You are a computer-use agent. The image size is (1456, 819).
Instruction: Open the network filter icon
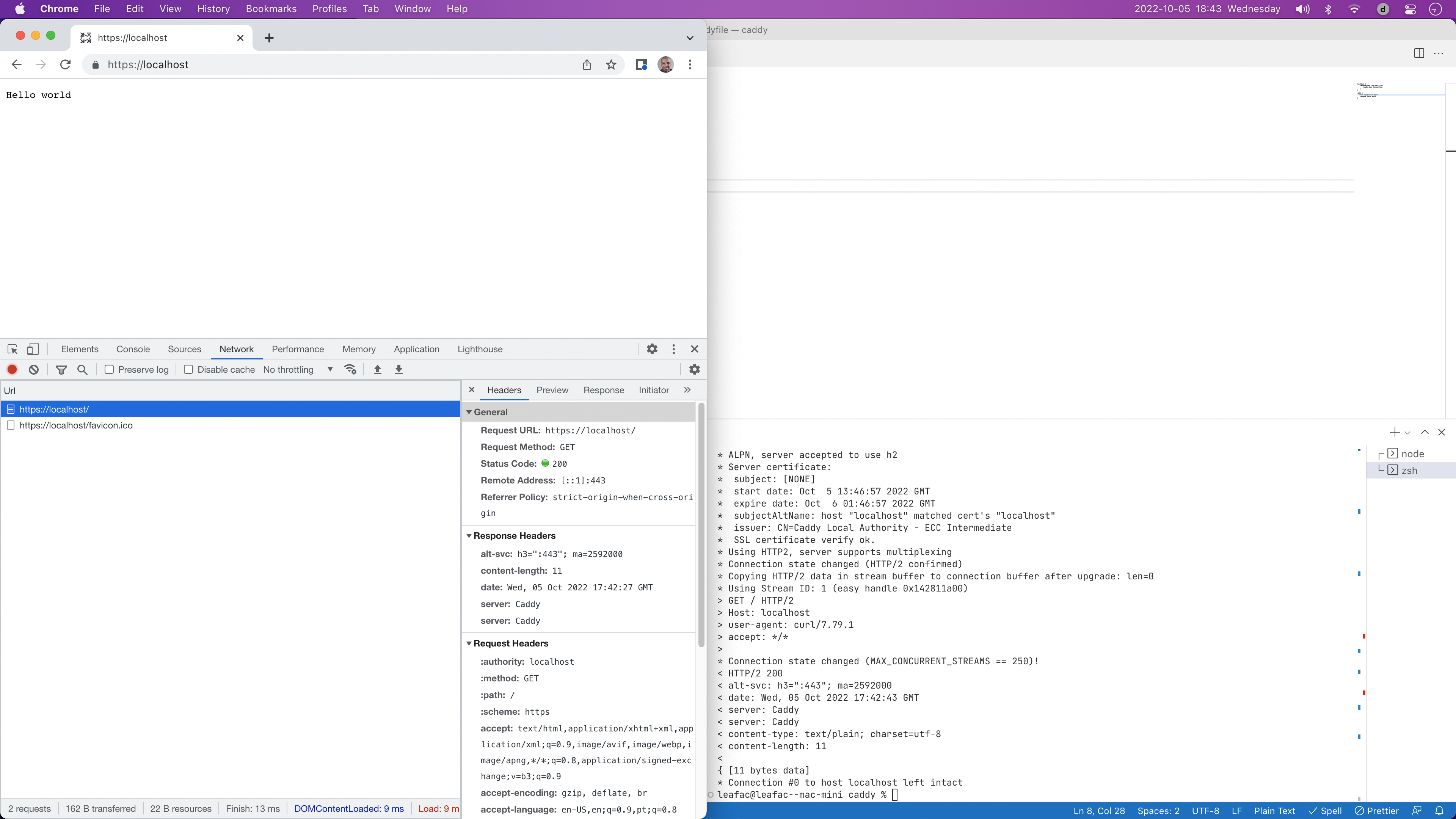(61, 369)
